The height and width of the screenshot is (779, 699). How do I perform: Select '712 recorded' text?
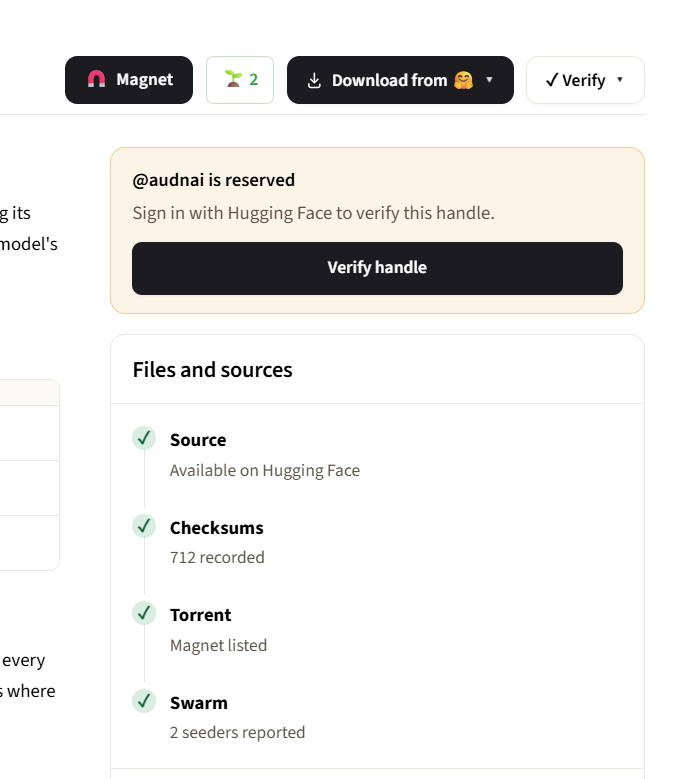[217, 557]
